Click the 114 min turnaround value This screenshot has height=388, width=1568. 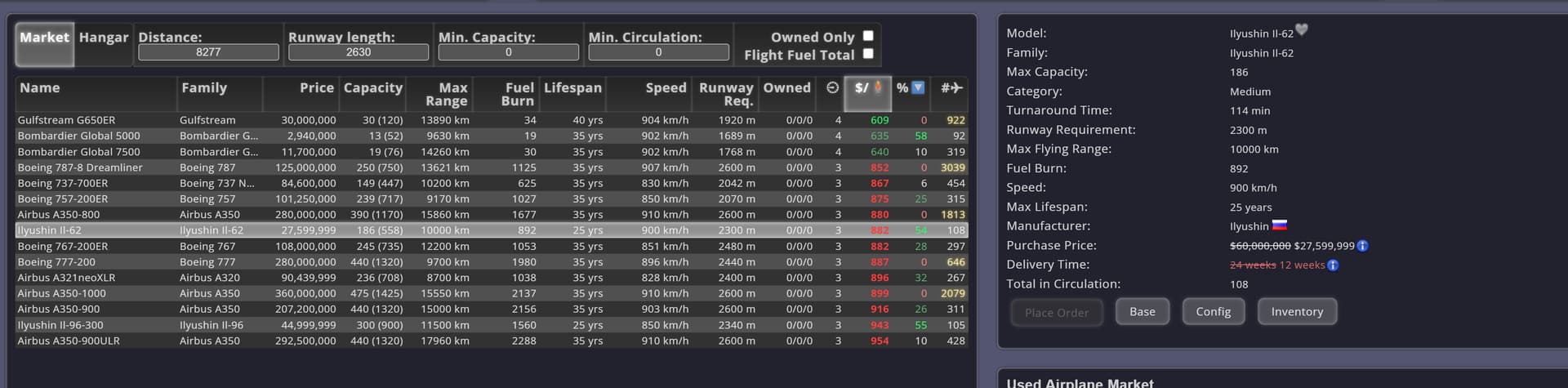[1249, 110]
